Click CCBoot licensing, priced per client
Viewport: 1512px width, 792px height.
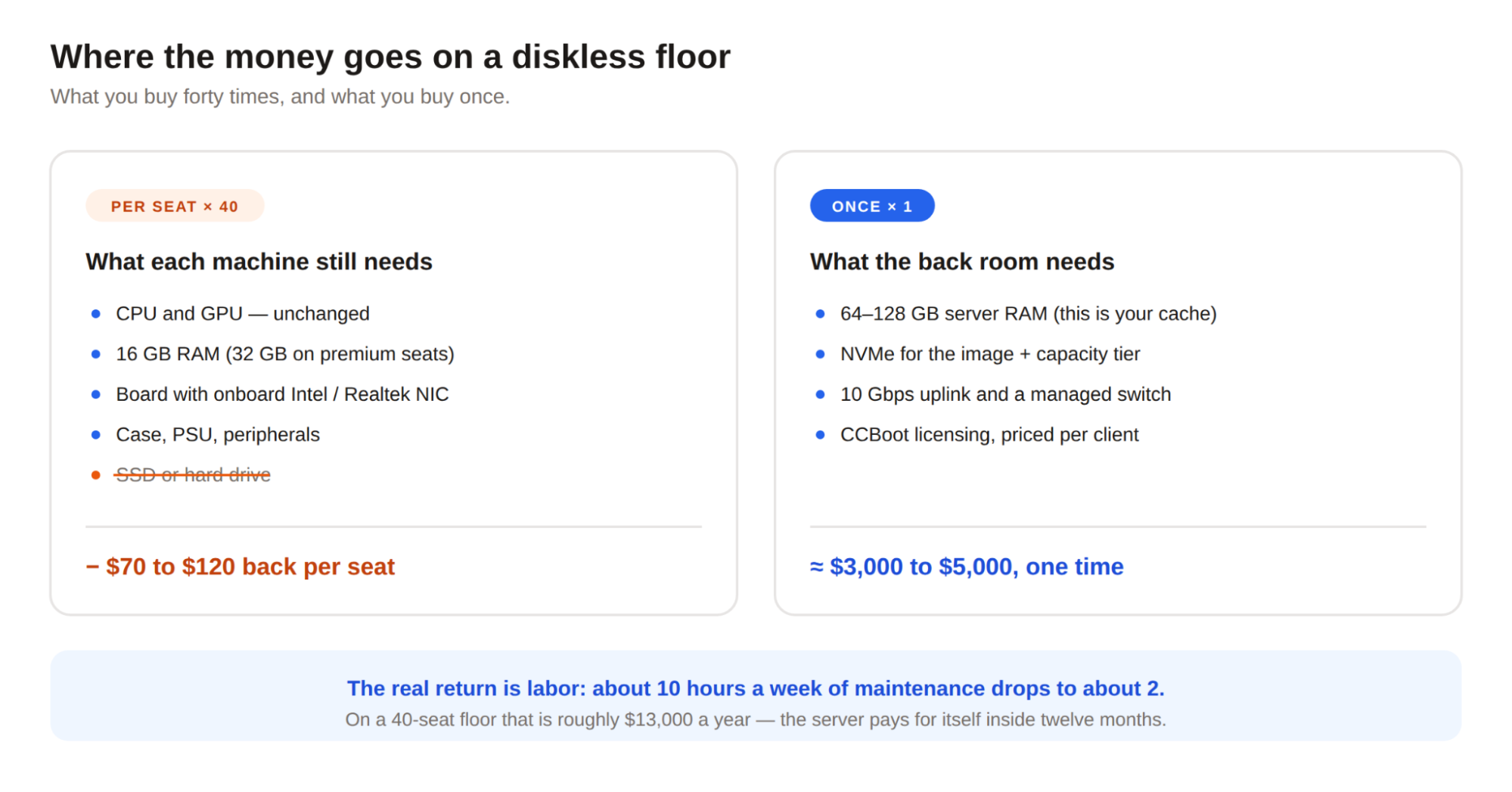[x=989, y=434]
